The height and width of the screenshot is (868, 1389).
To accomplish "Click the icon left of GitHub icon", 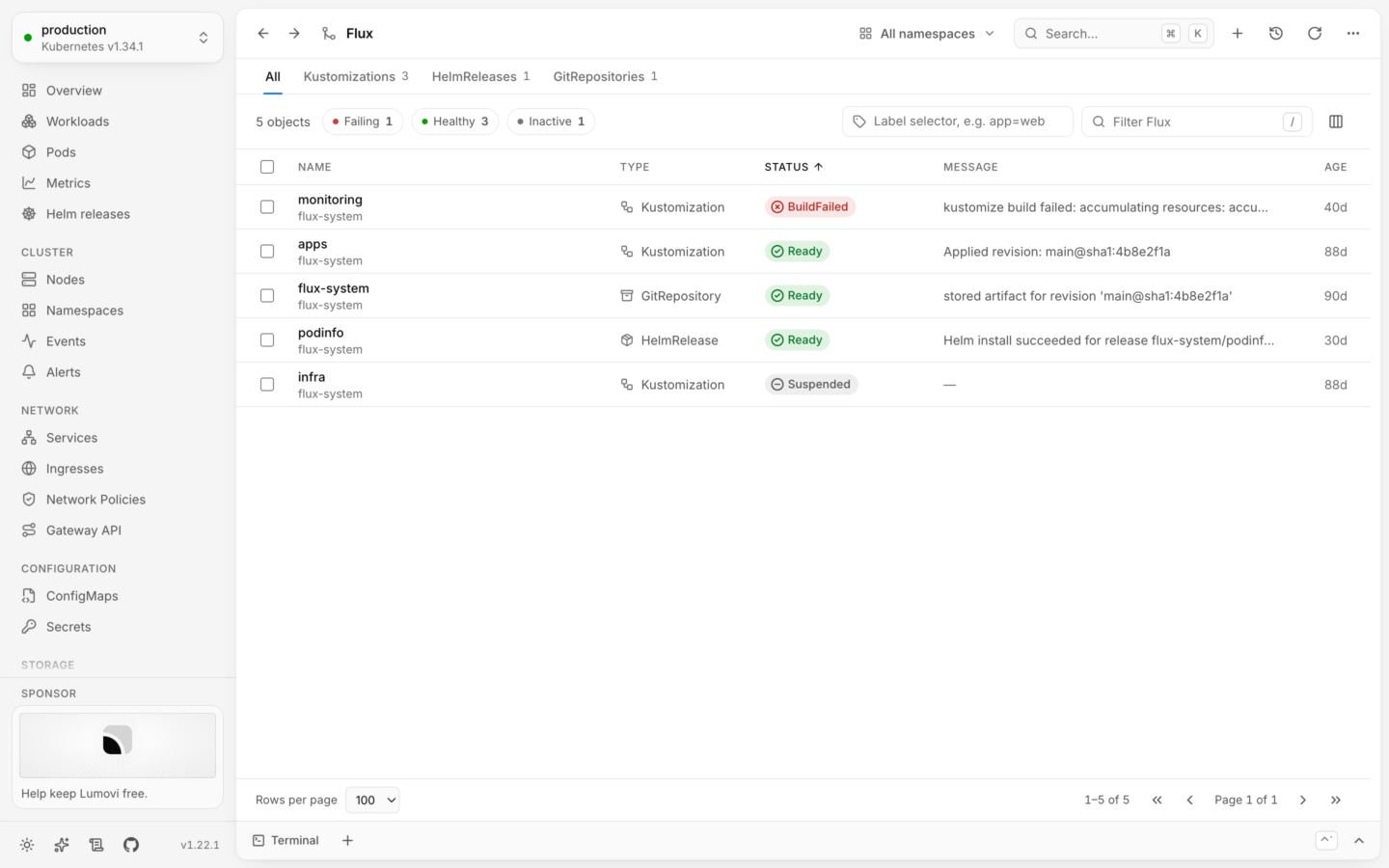I will point(96,845).
